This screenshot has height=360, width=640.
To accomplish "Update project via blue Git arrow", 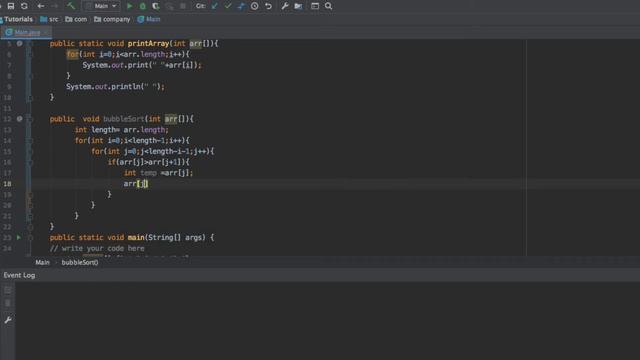I will (x=215, y=6).
